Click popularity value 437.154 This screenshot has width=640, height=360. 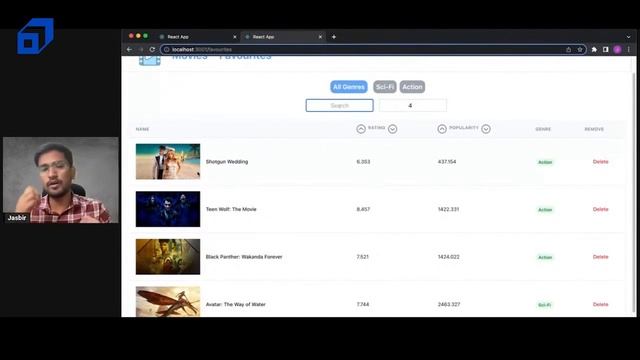pyautogui.click(x=447, y=162)
